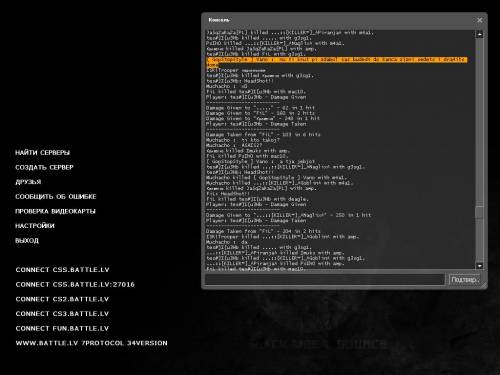Click the 'Muchacho : da' console line
This screenshot has height=375, width=500.
[x=227, y=242]
